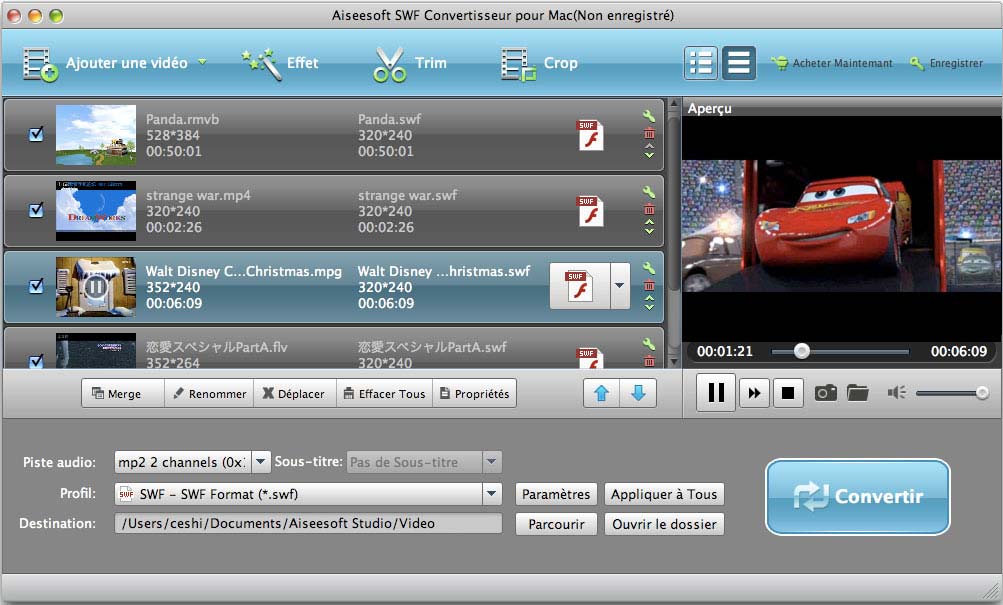The width and height of the screenshot is (1003, 605).
Task: Open Sous-titre dropdown
Action: pos(491,462)
